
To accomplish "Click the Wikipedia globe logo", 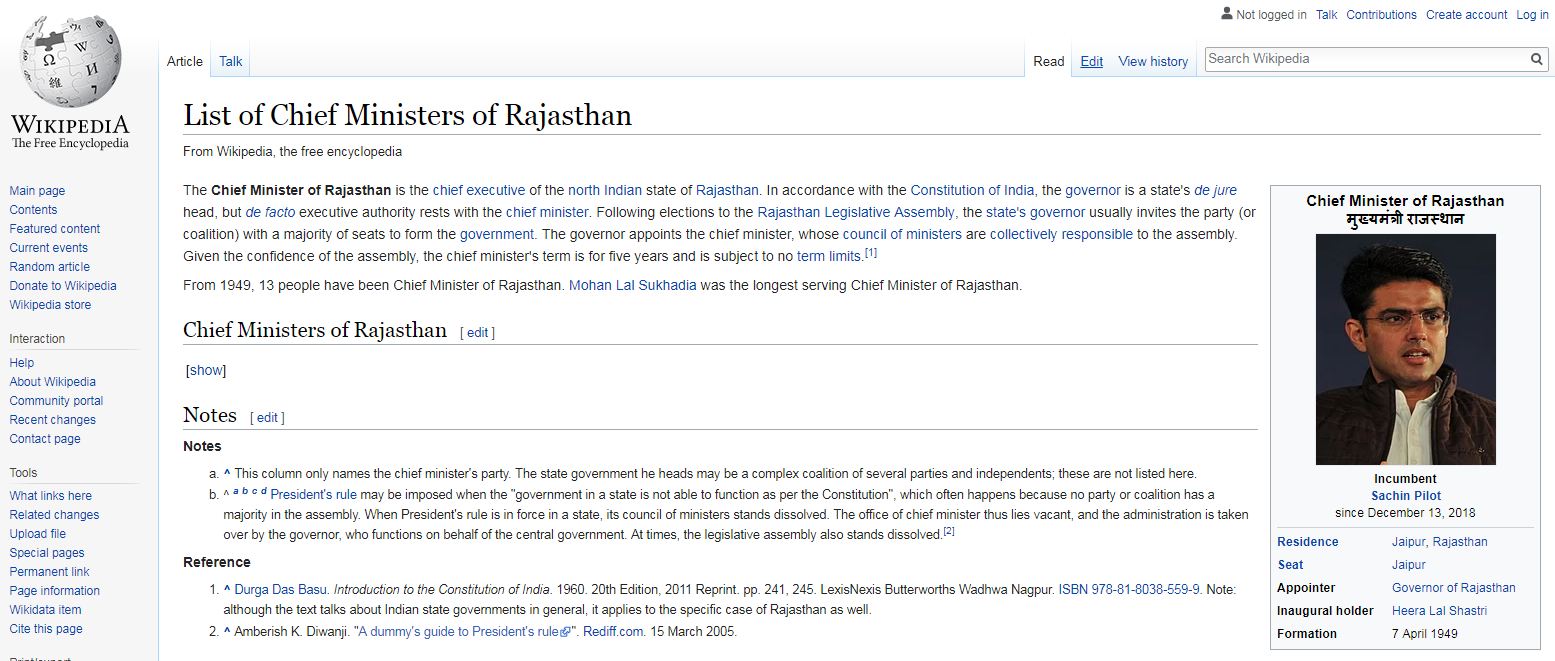I will 69,64.
